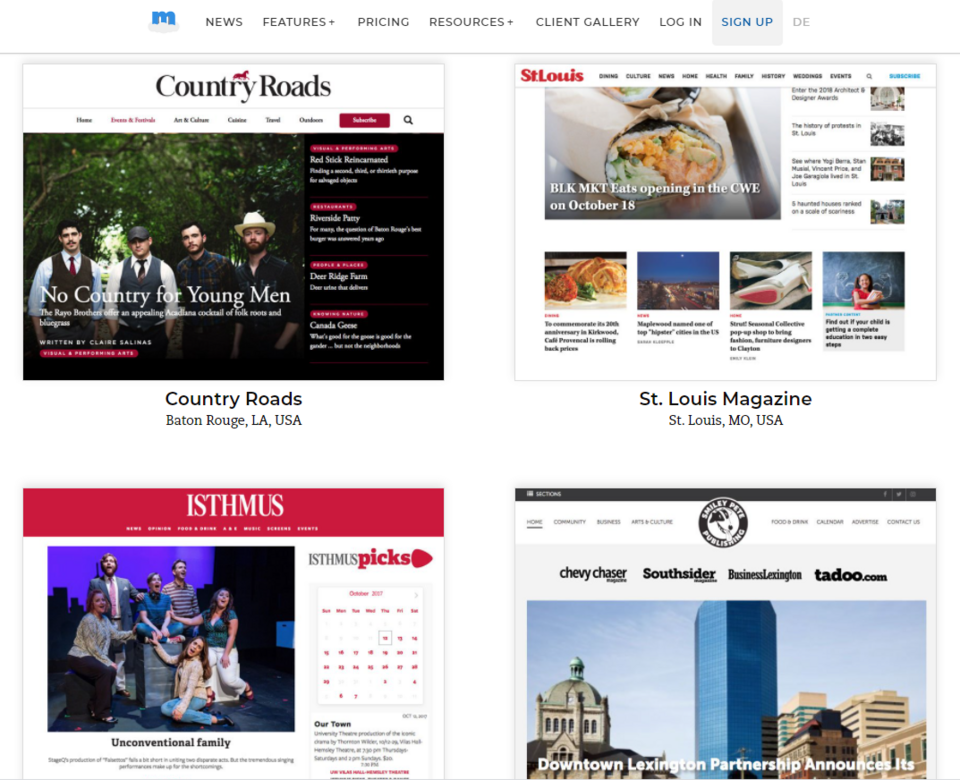Click the 'St. Louis, MO, USA' text
The height and width of the screenshot is (780, 960).
click(x=726, y=420)
